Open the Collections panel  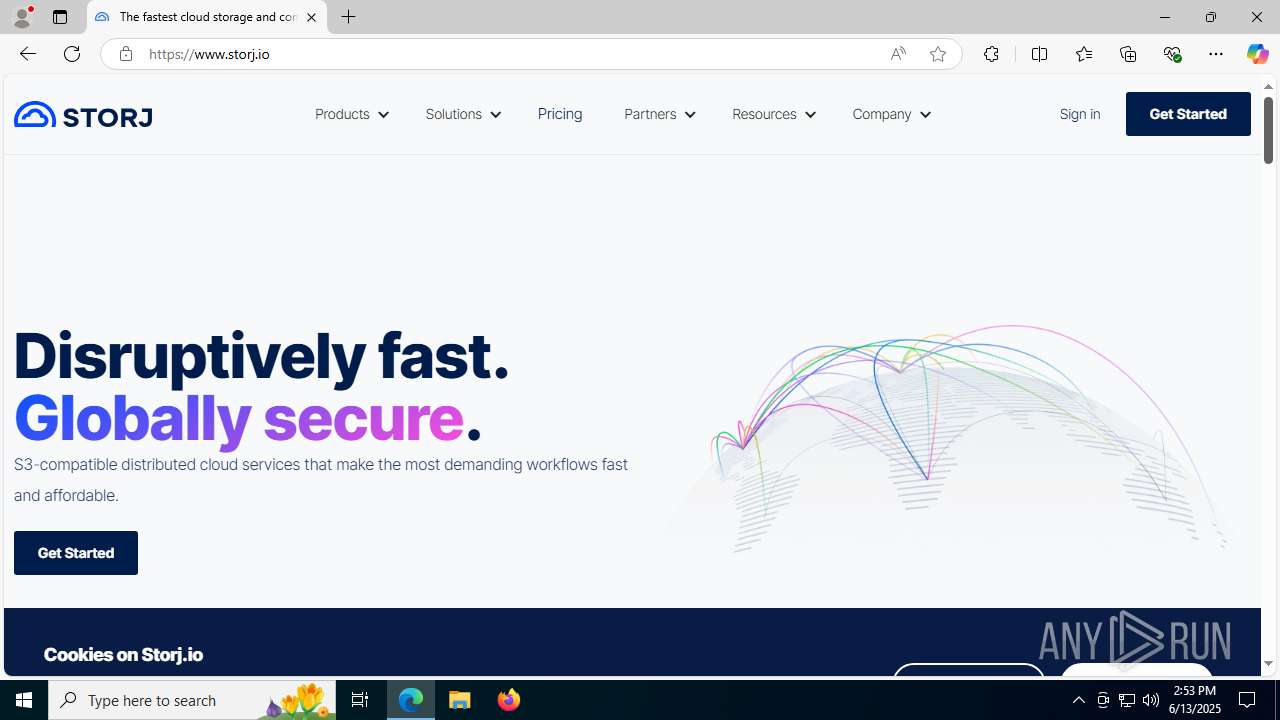pos(1128,54)
